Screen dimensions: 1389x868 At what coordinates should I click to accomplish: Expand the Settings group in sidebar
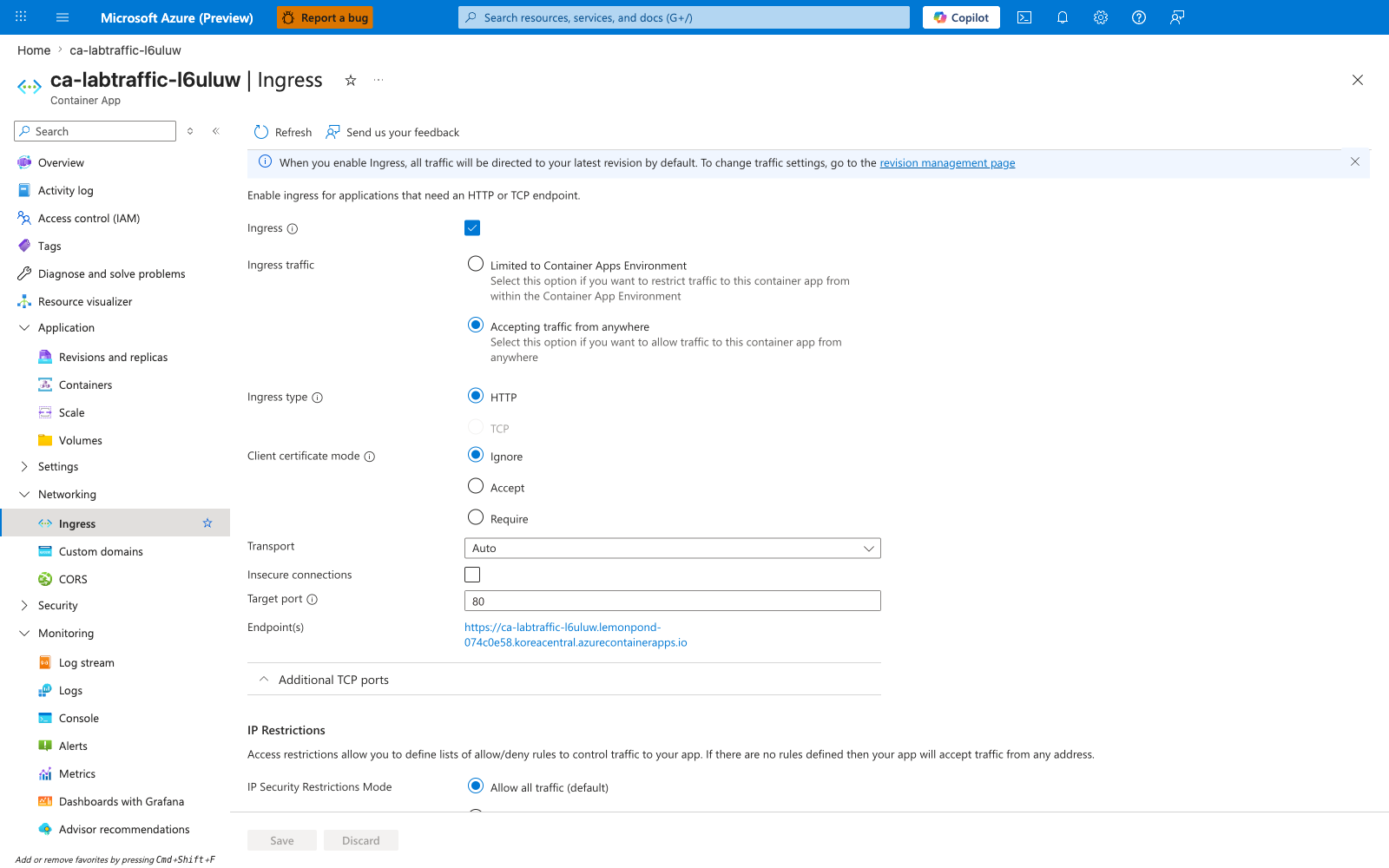[24, 466]
